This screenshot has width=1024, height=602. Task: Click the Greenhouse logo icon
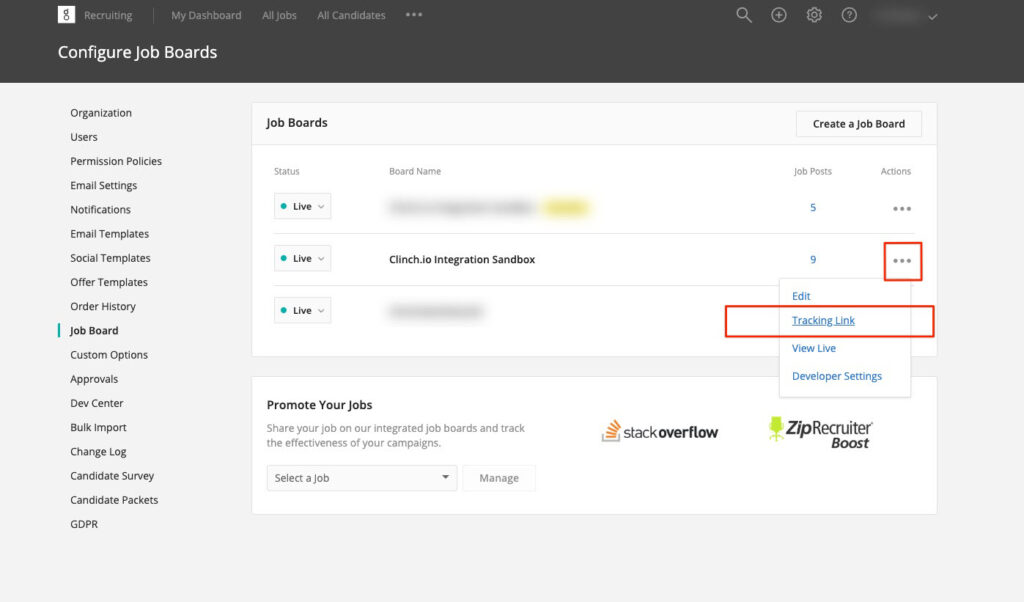(x=66, y=15)
